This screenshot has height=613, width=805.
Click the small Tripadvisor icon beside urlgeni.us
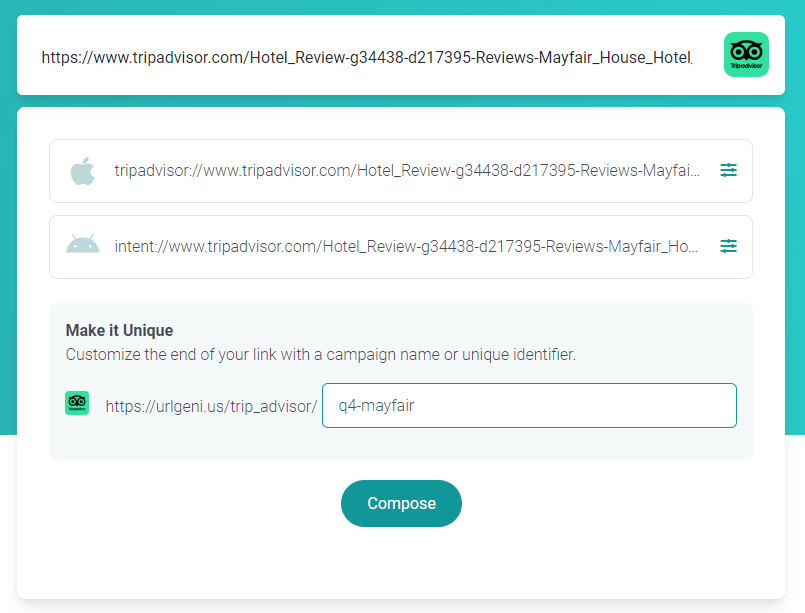click(77, 403)
